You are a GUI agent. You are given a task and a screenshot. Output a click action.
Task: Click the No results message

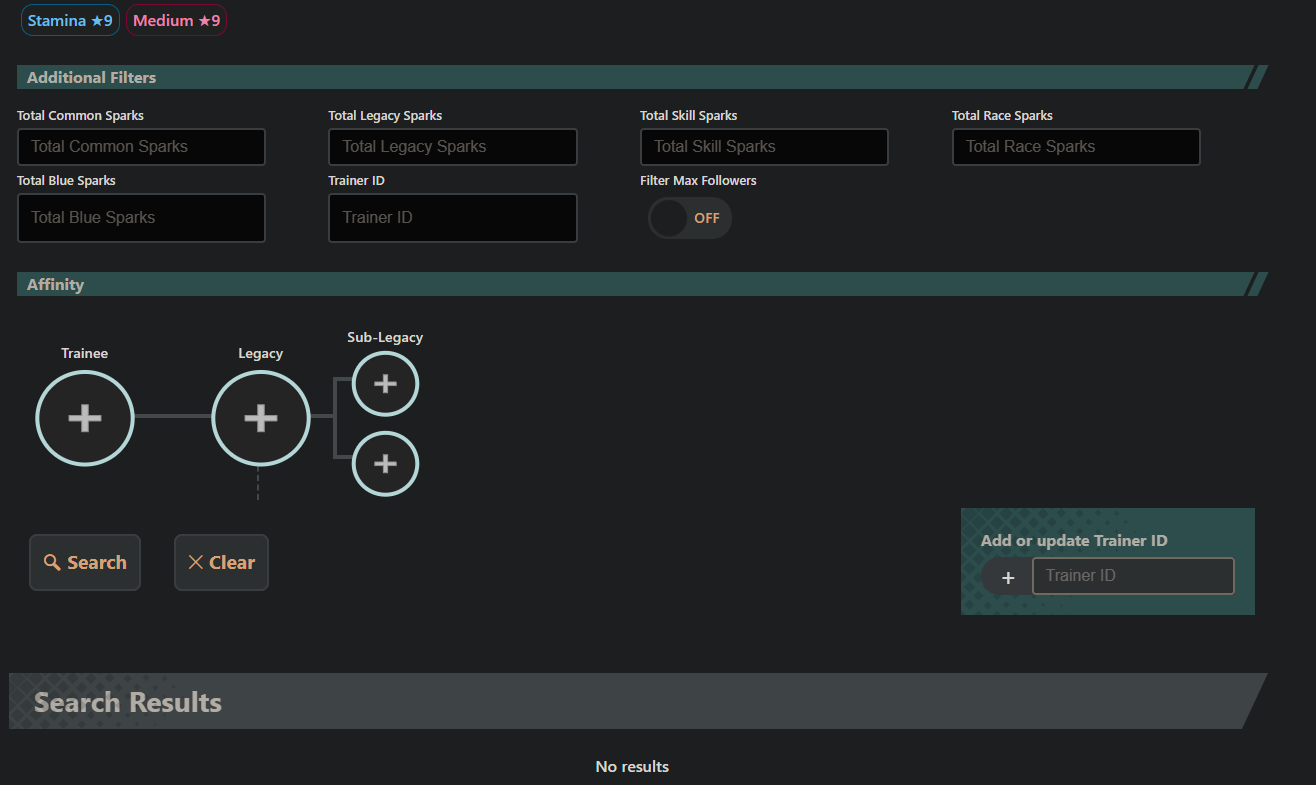pos(632,767)
